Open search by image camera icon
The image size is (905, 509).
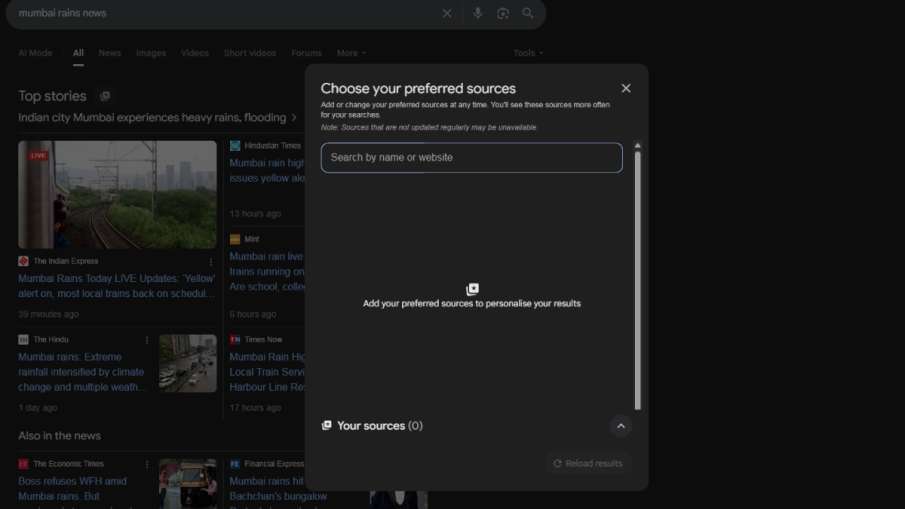click(503, 13)
